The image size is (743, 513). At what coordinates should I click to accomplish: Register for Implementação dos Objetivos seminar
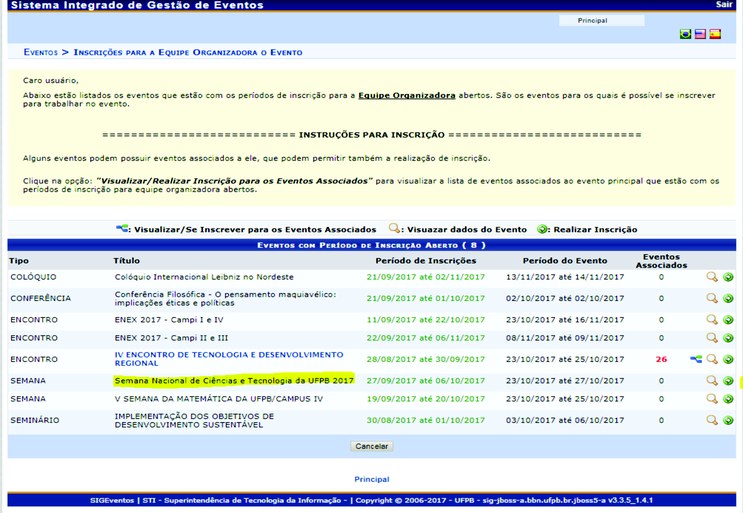pos(728,420)
